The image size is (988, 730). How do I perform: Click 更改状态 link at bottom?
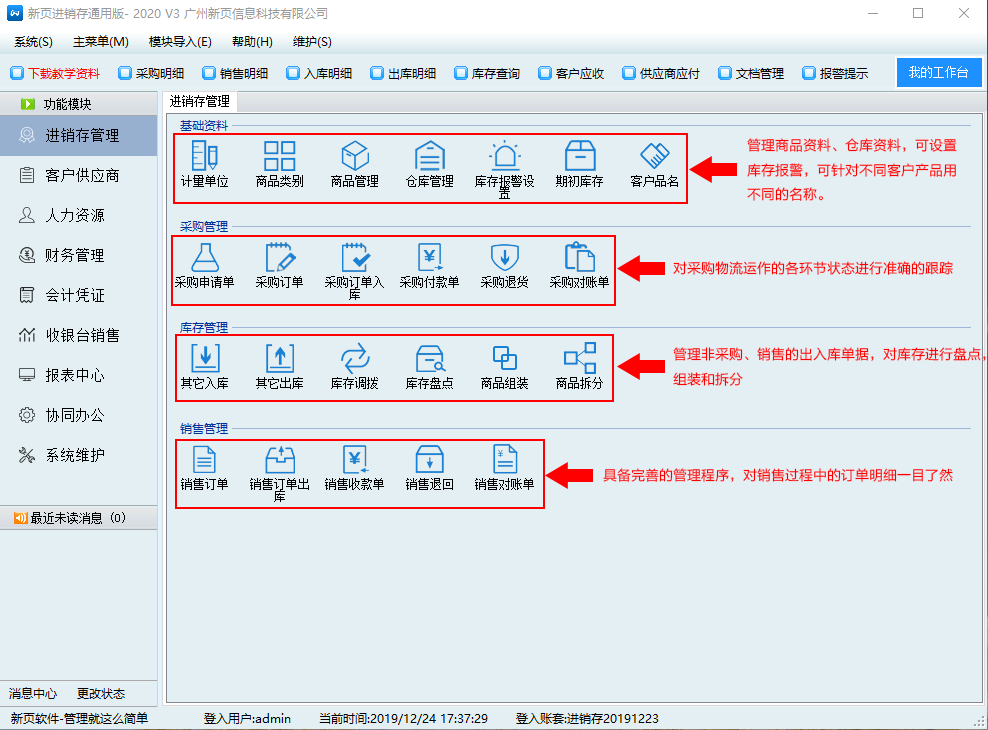coord(101,693)
